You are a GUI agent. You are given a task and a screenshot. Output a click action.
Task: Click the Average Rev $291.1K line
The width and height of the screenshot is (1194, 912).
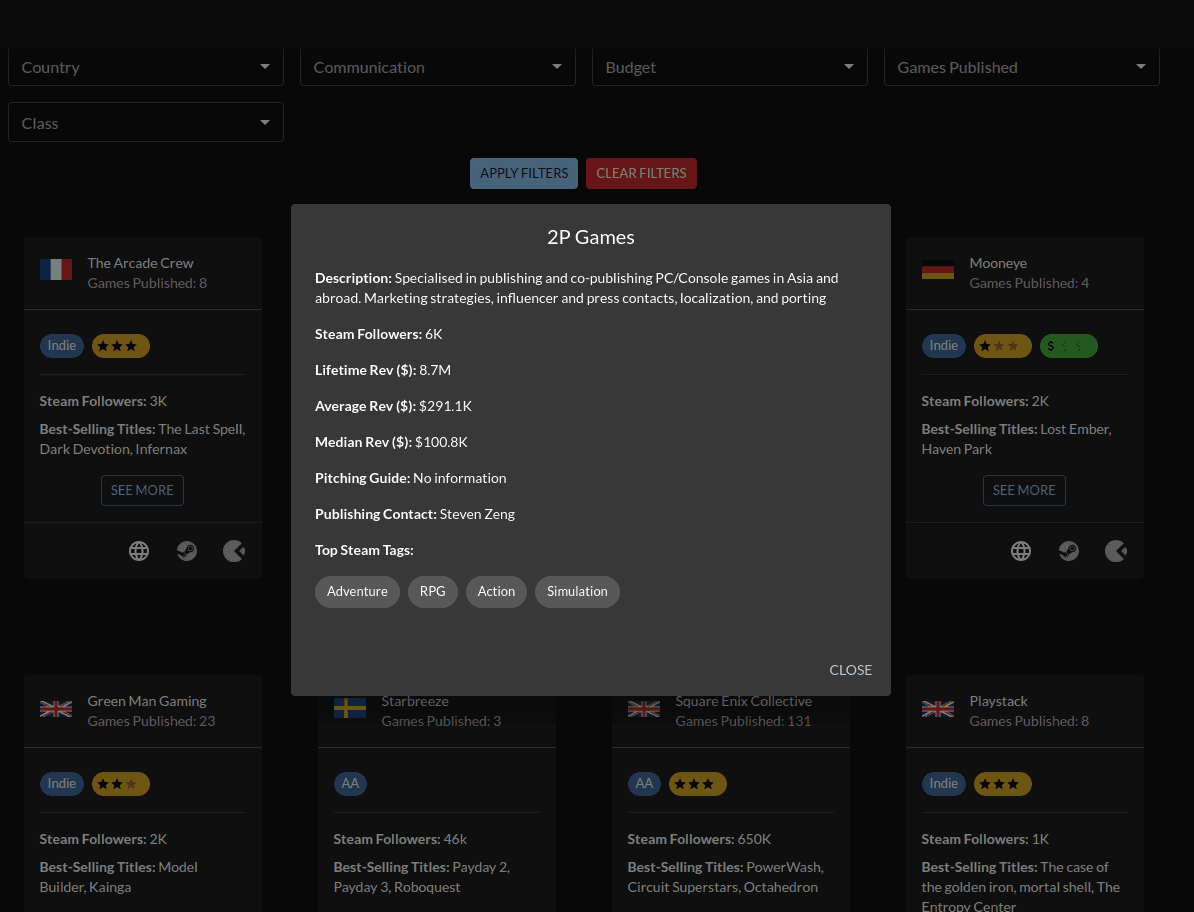coord(394,406)
